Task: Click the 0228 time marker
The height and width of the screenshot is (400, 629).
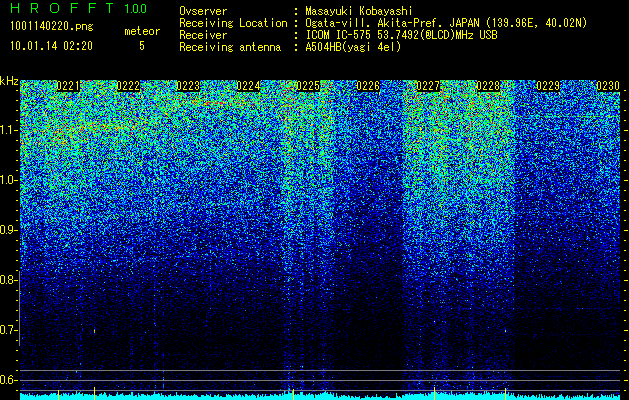Action: point(488,86)
